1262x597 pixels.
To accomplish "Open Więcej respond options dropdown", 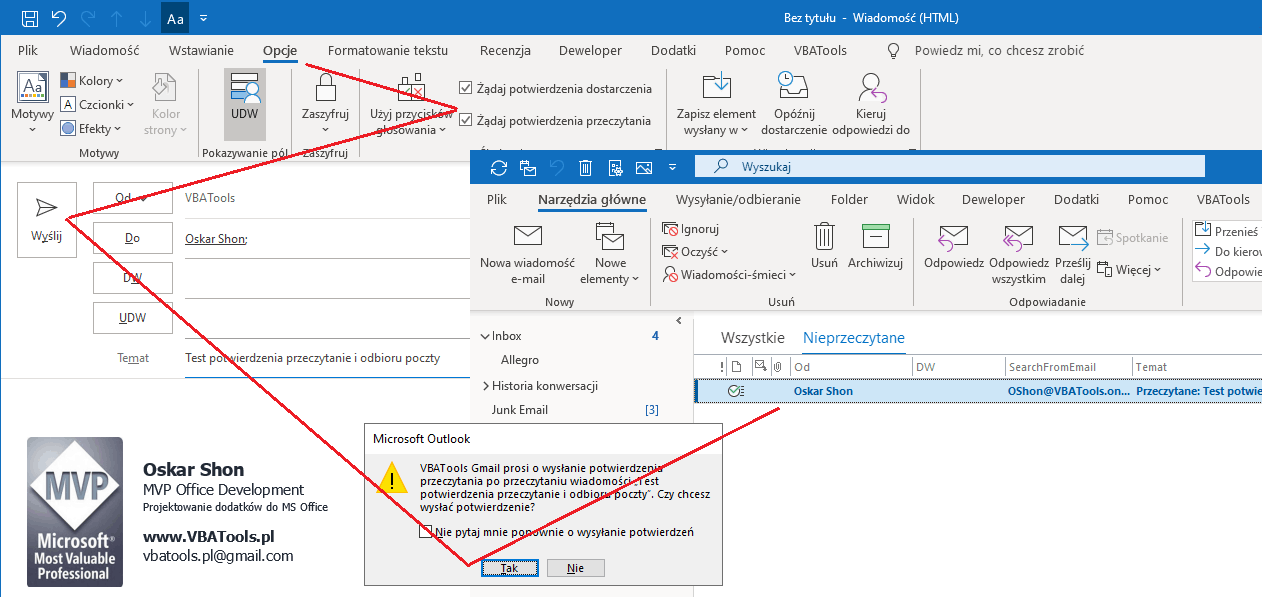I will coord(1130,269).
